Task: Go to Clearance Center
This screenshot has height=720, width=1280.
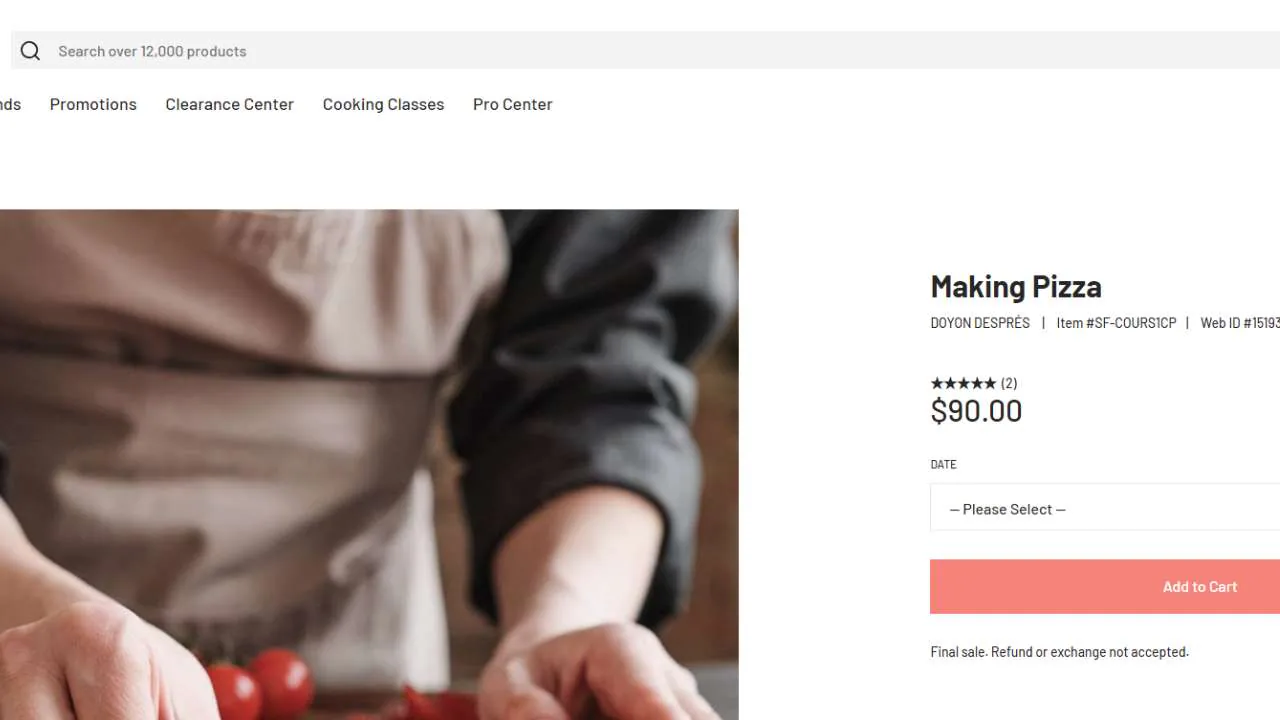Action: 229,104
